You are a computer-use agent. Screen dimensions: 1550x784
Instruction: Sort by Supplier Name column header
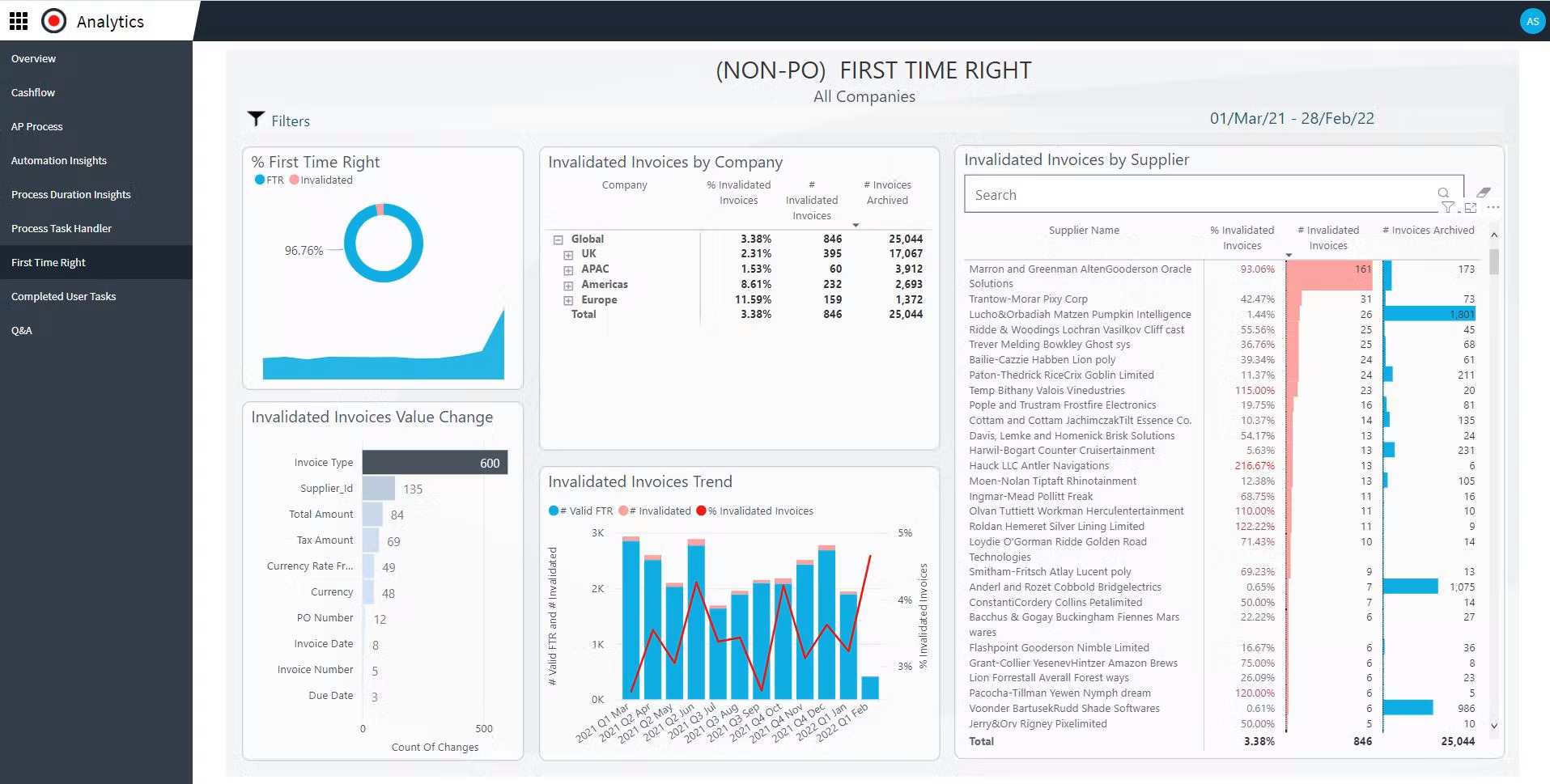coord(1084,231)
